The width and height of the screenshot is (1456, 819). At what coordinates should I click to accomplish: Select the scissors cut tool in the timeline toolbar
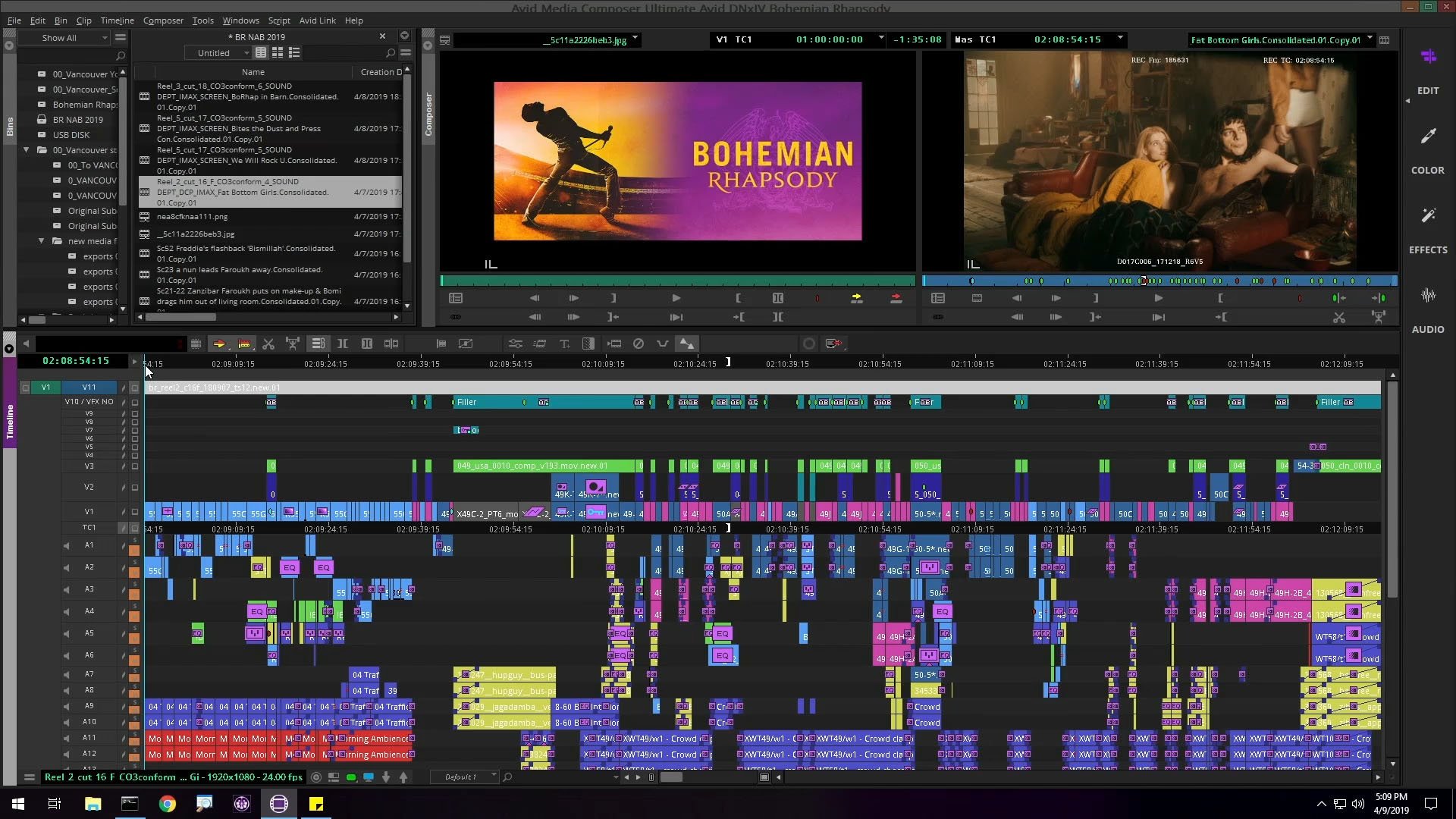tap(268, 344)
